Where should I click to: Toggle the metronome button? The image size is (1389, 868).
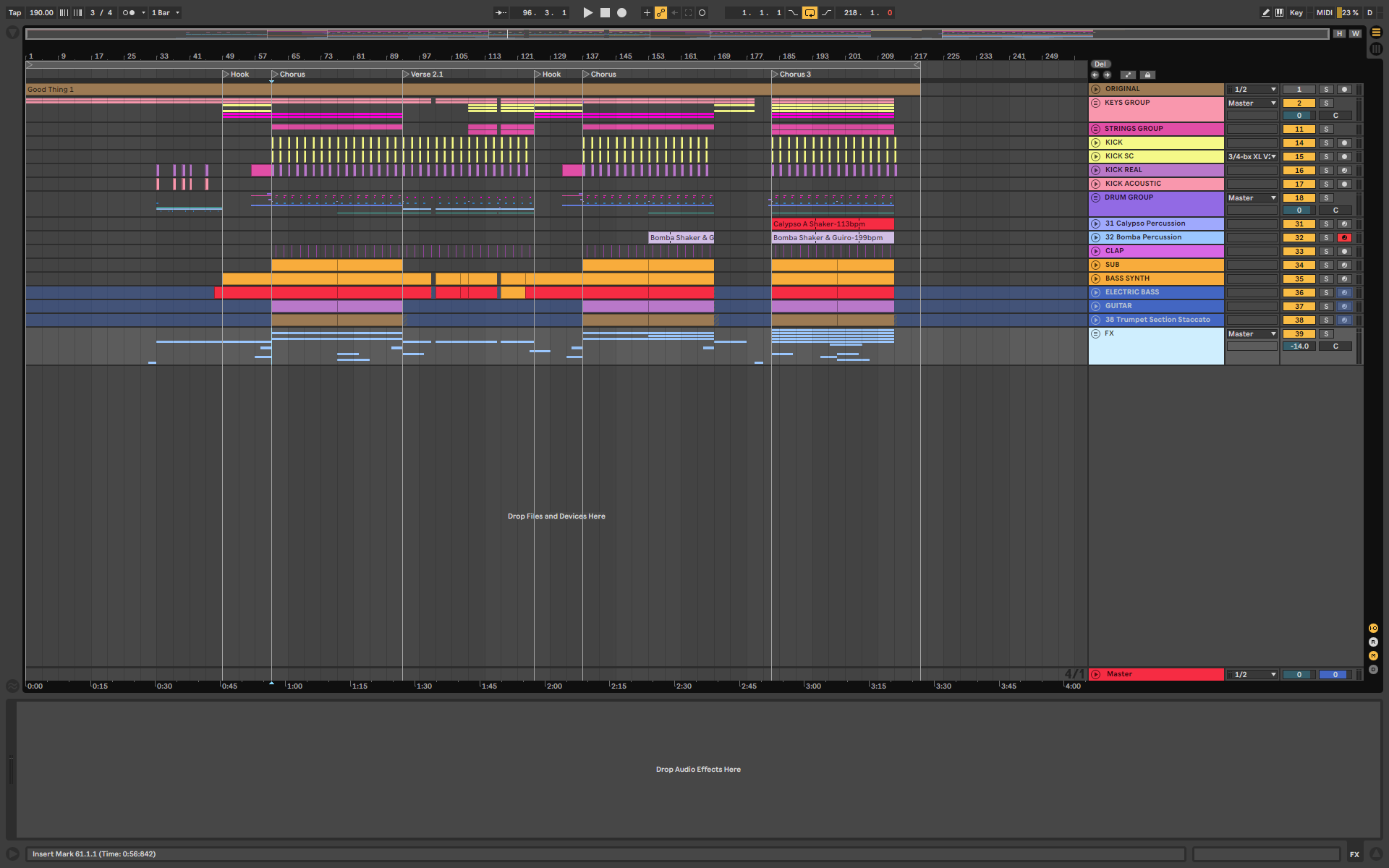pos(129,12)
